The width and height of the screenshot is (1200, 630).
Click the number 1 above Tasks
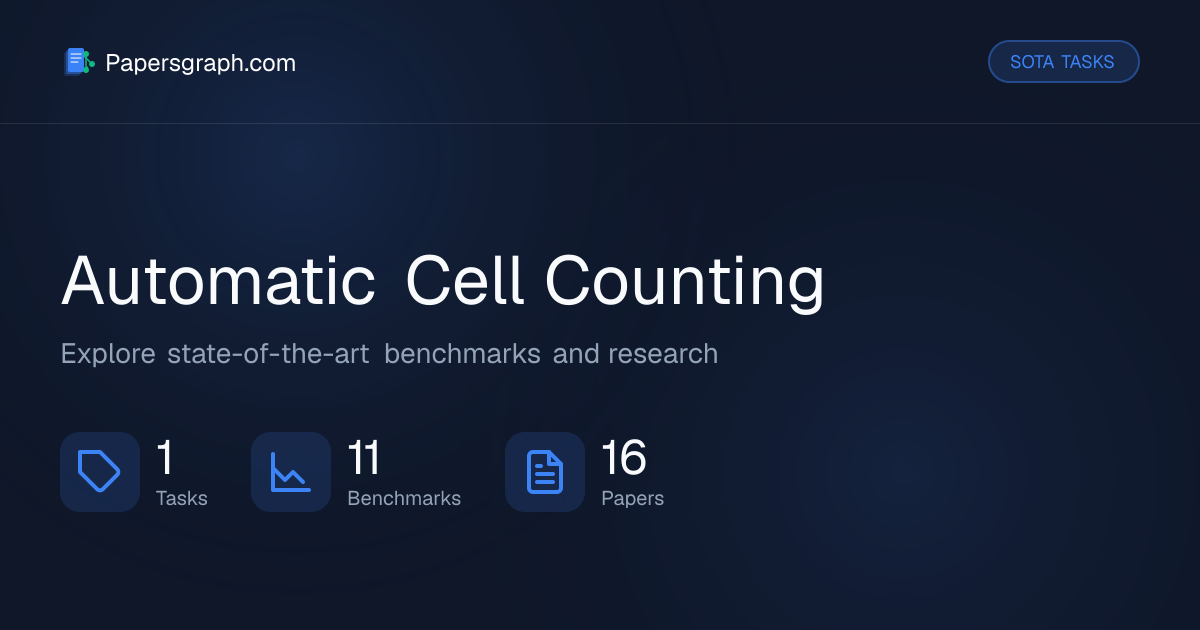[165, 458]
